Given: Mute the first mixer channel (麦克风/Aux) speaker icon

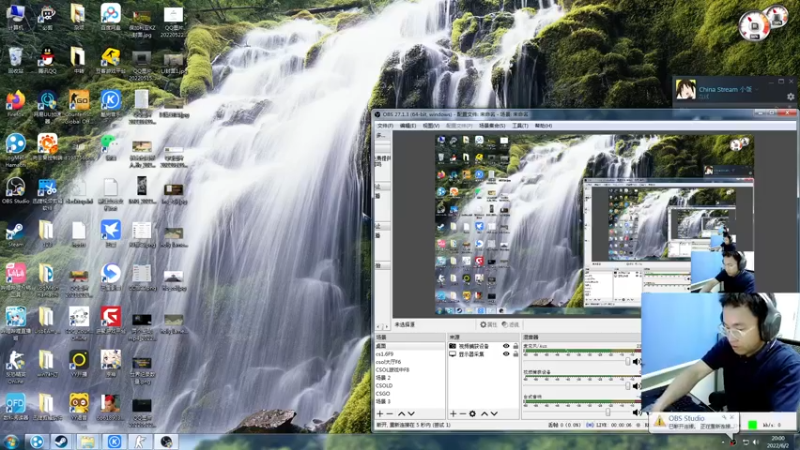Looking at the screenshot, I should (636, 362).
